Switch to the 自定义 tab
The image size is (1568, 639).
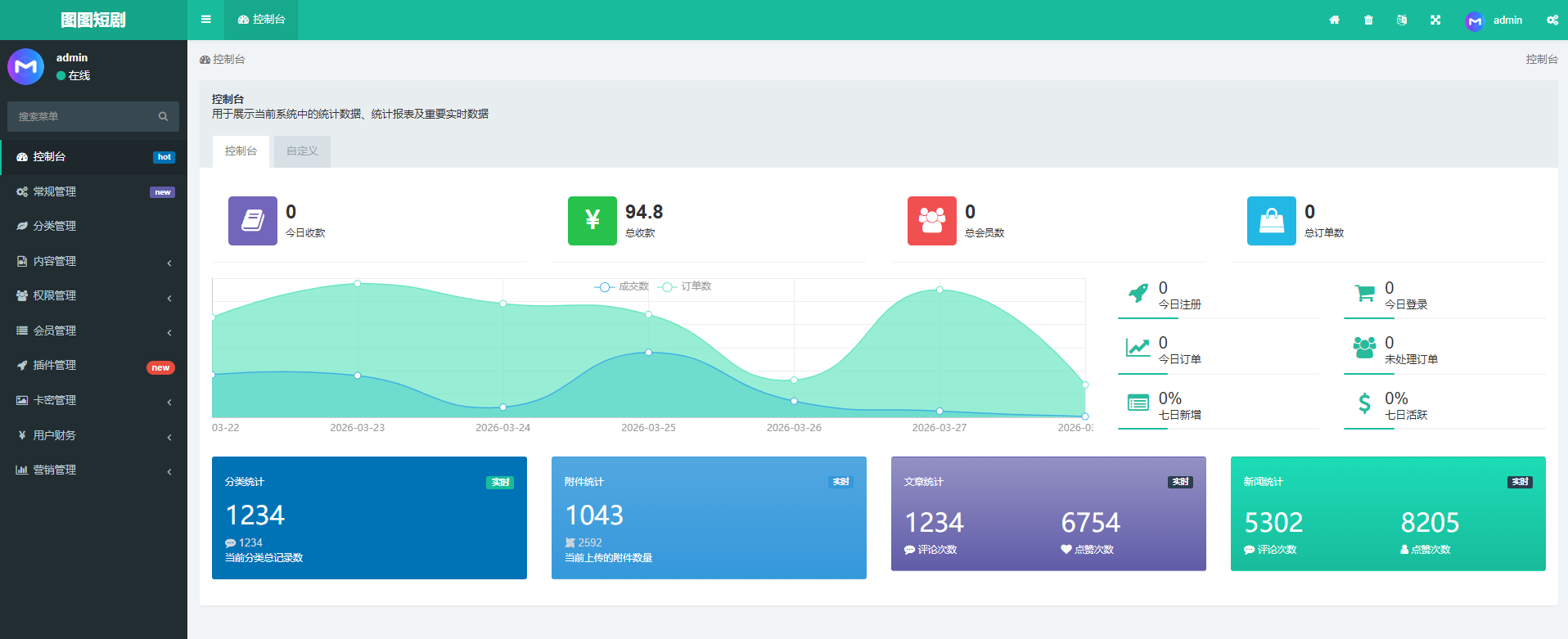(302, 151)
